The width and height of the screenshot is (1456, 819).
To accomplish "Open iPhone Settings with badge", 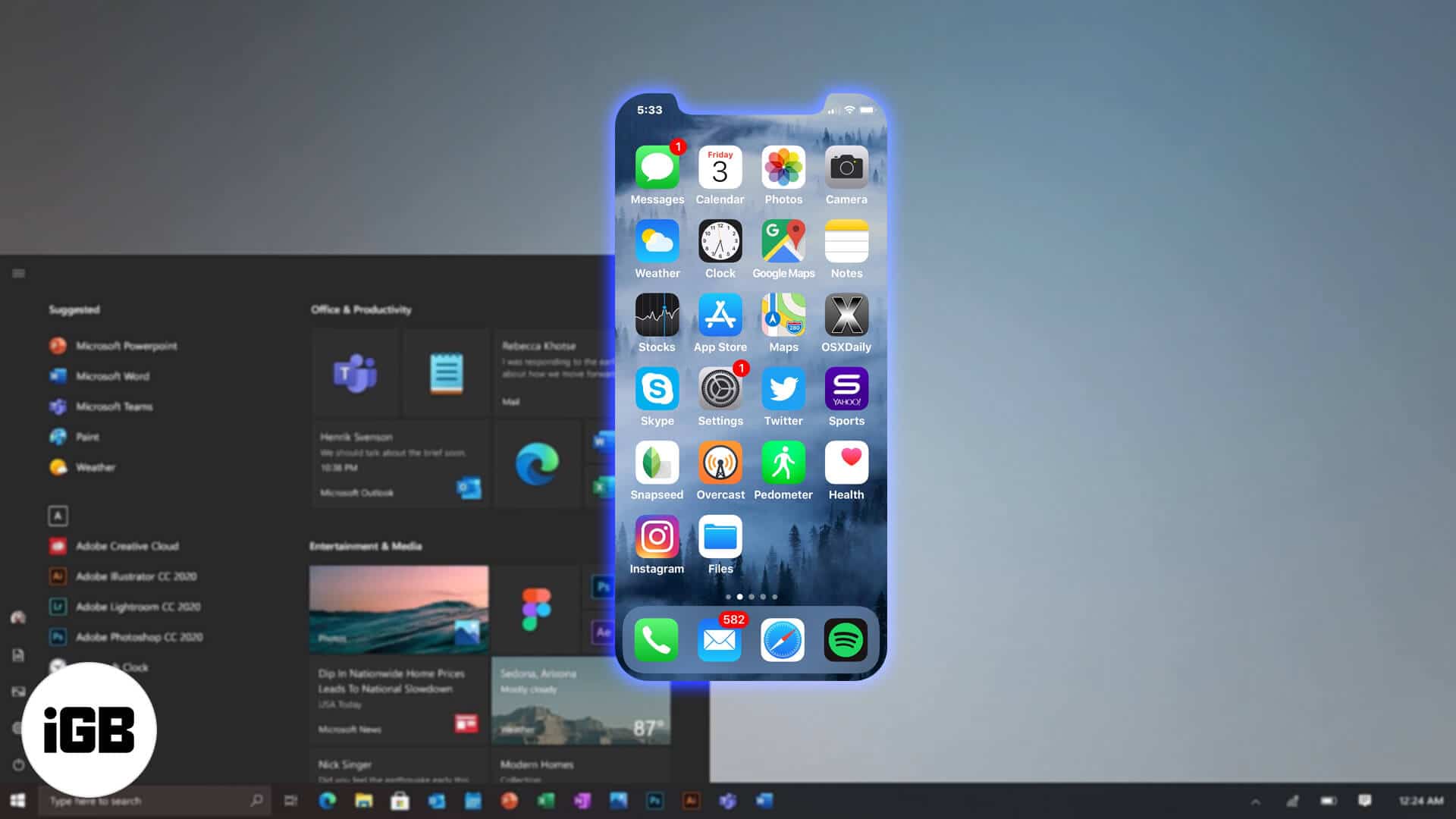I will [x=720, y=389].
